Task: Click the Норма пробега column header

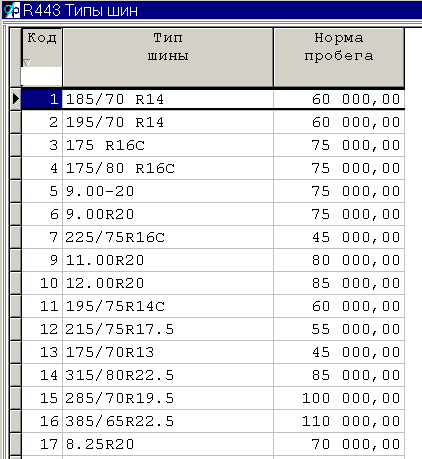Action: coord(339,57)
